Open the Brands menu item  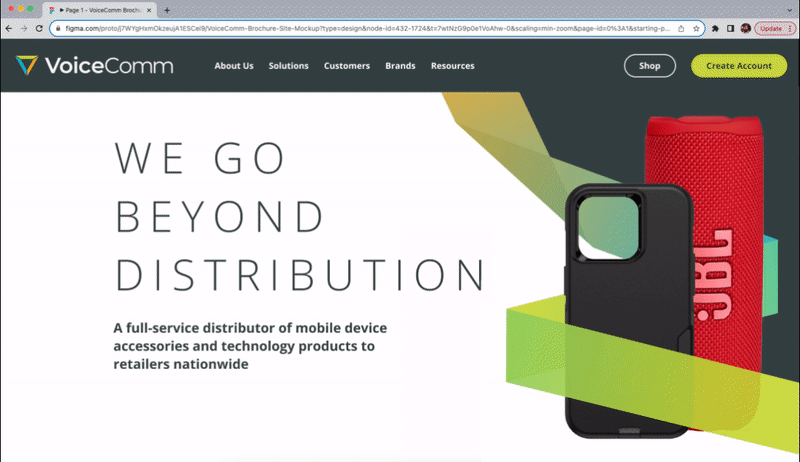(x=400, y=66)
